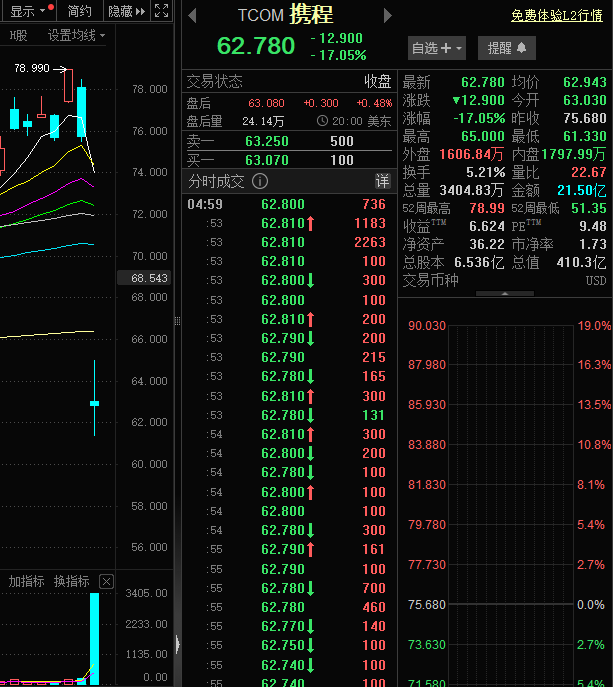Viewport: 613px width, 687px height.
Task: Open trade details with 详 icon
Action: pyautogui.click(x=382, y=181)
